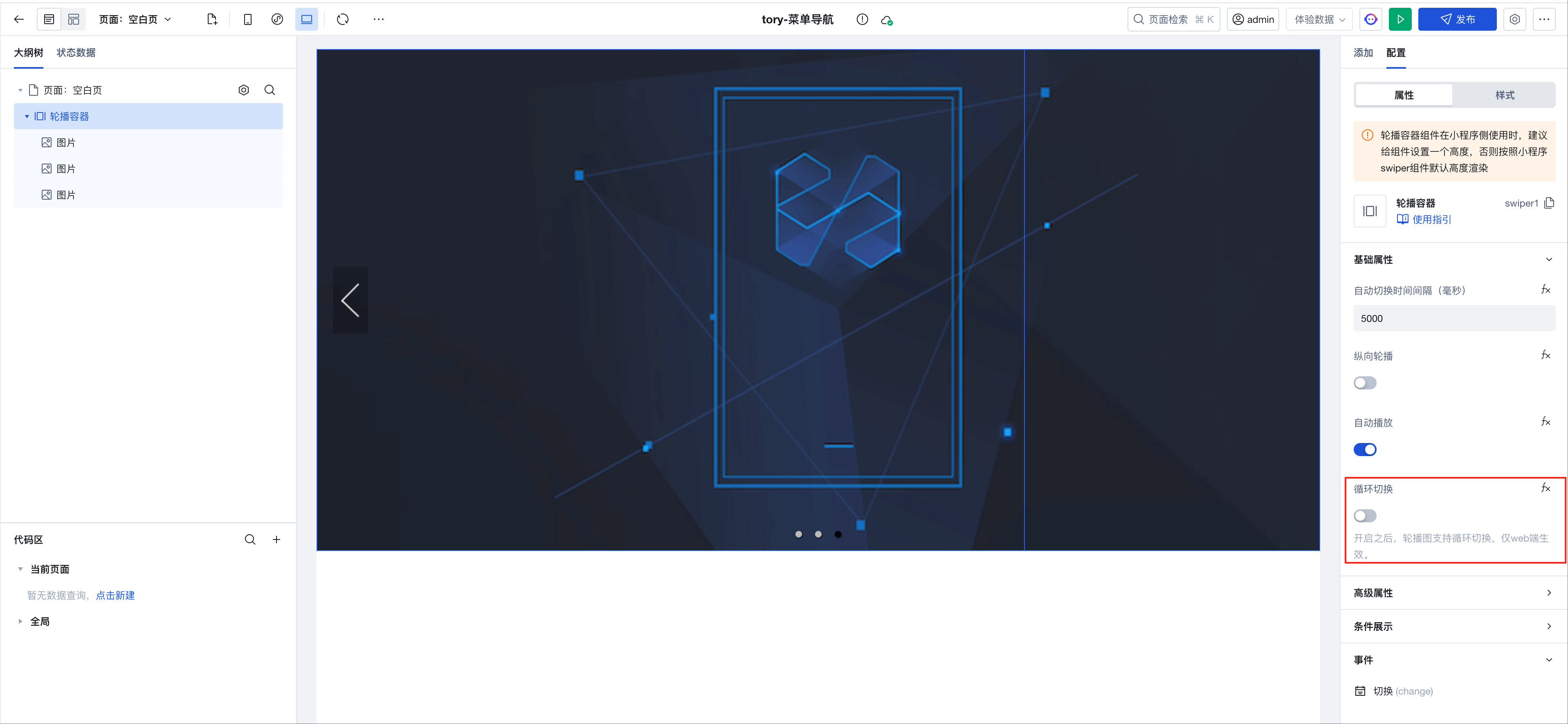Search in the code area
This screenshot has width=1568, height=724.
(250, 540)
